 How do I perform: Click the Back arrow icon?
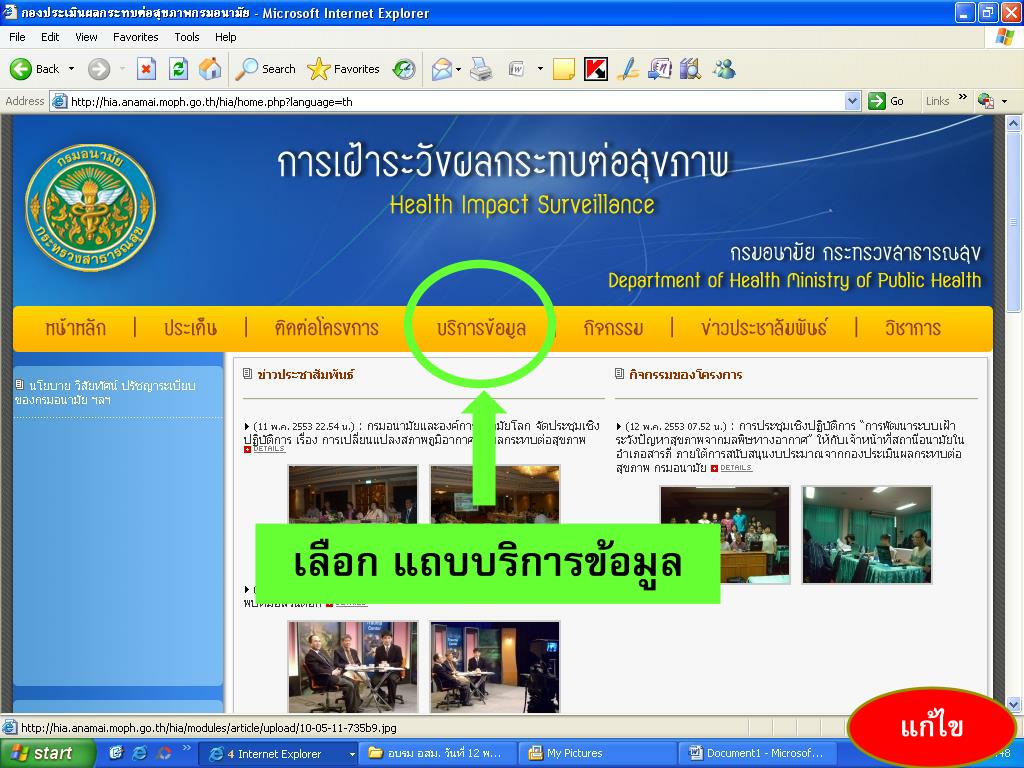[x=21, y=69]
